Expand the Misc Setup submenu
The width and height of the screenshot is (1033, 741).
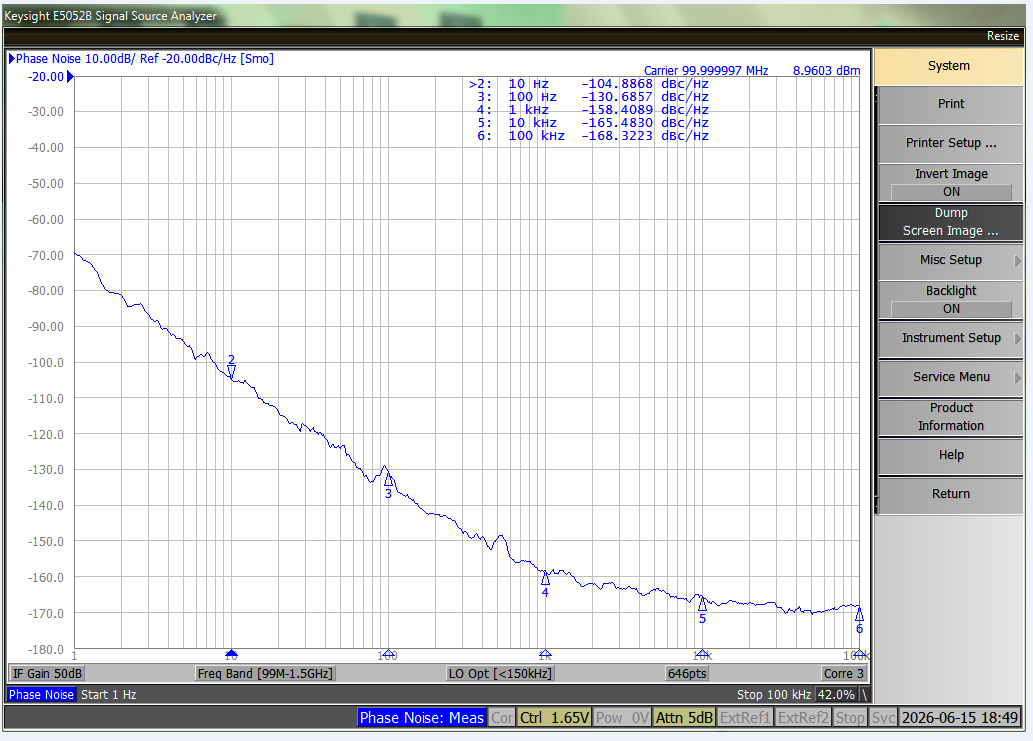(x=951, y=260)
